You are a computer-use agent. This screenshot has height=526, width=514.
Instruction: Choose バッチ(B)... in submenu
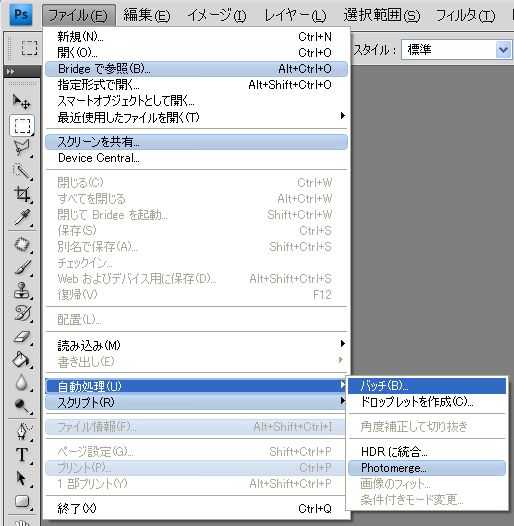point(427,386)
